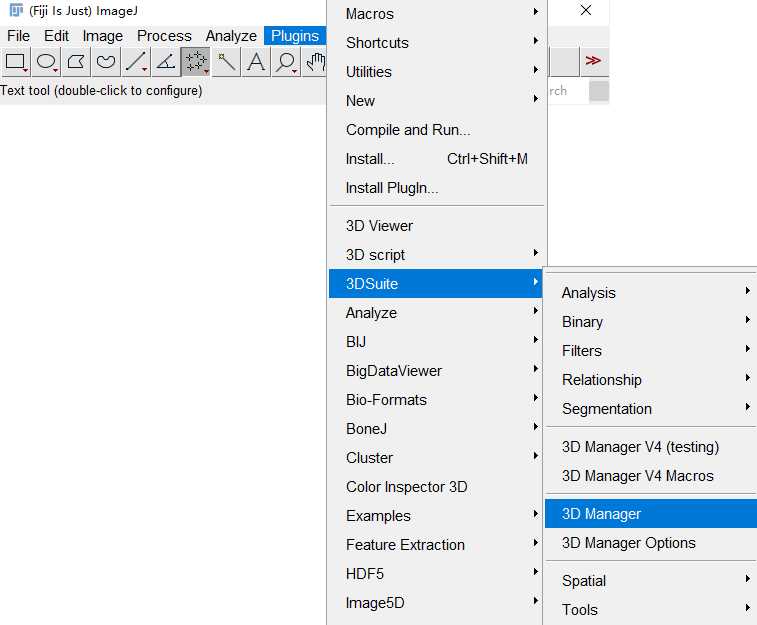Click the Plugins menu
This screenshot has width=757, height=625.
pyautogui.click(x=295, y=36)
